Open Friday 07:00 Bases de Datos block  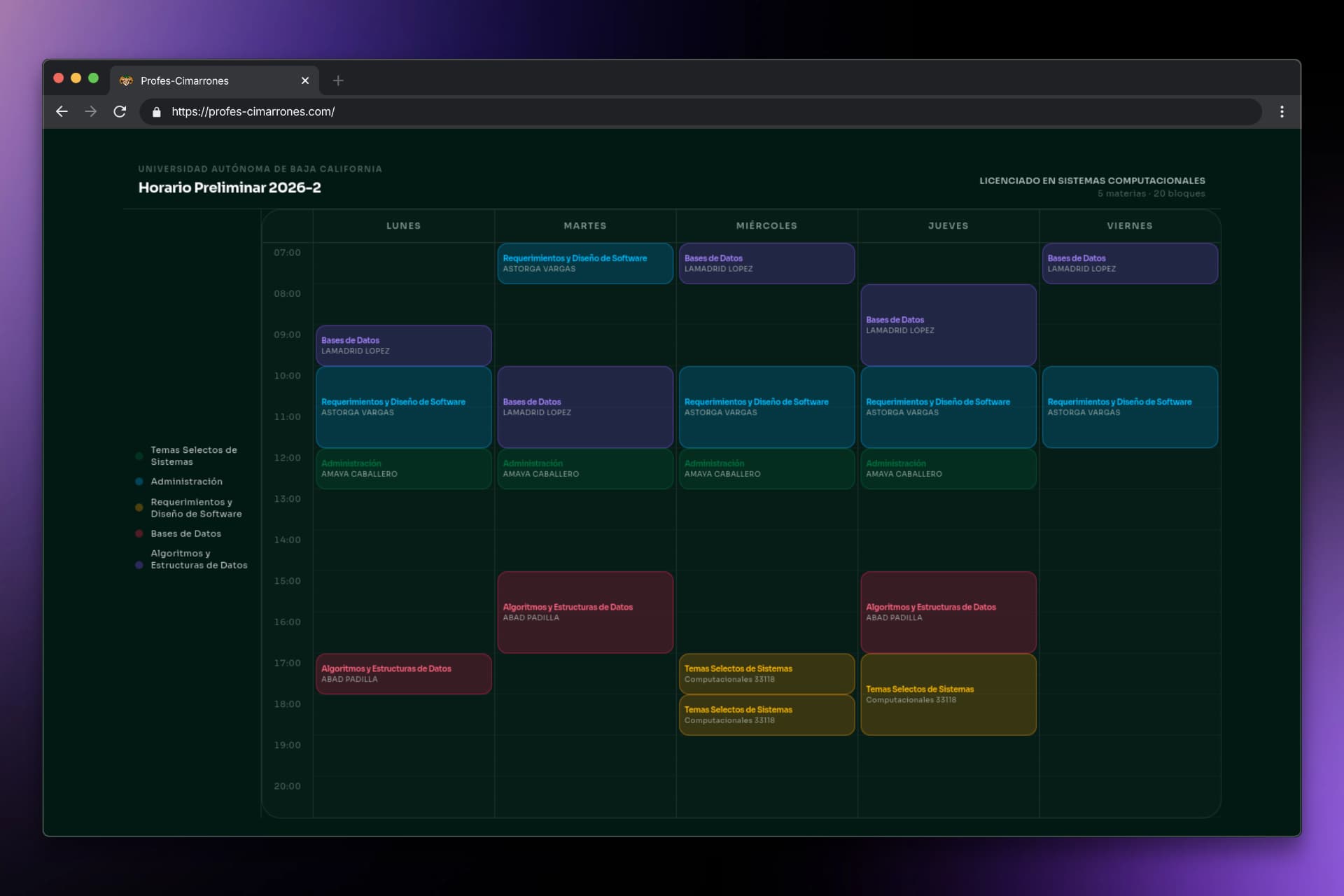[1130, 263]
